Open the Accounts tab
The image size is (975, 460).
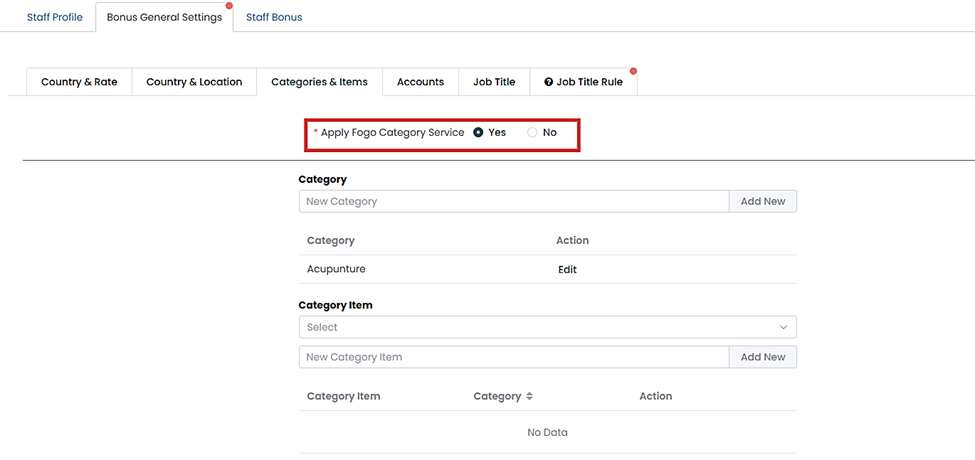click(x=420, y=82)
